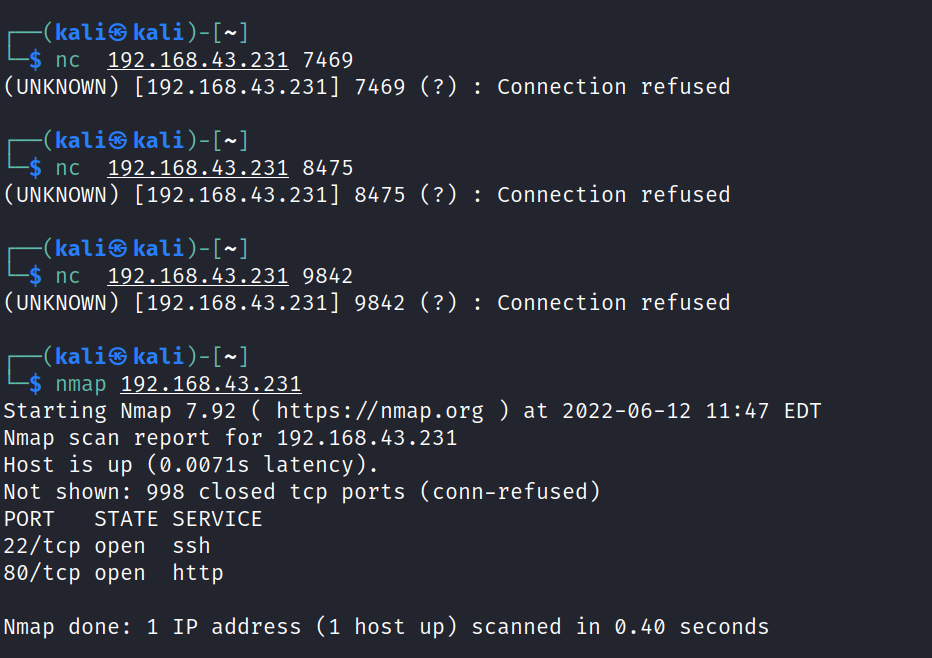Click the Kali symbol in the prompt above nc 8475
This screenshot has width=932, height=658.
[x=119, y=140]
